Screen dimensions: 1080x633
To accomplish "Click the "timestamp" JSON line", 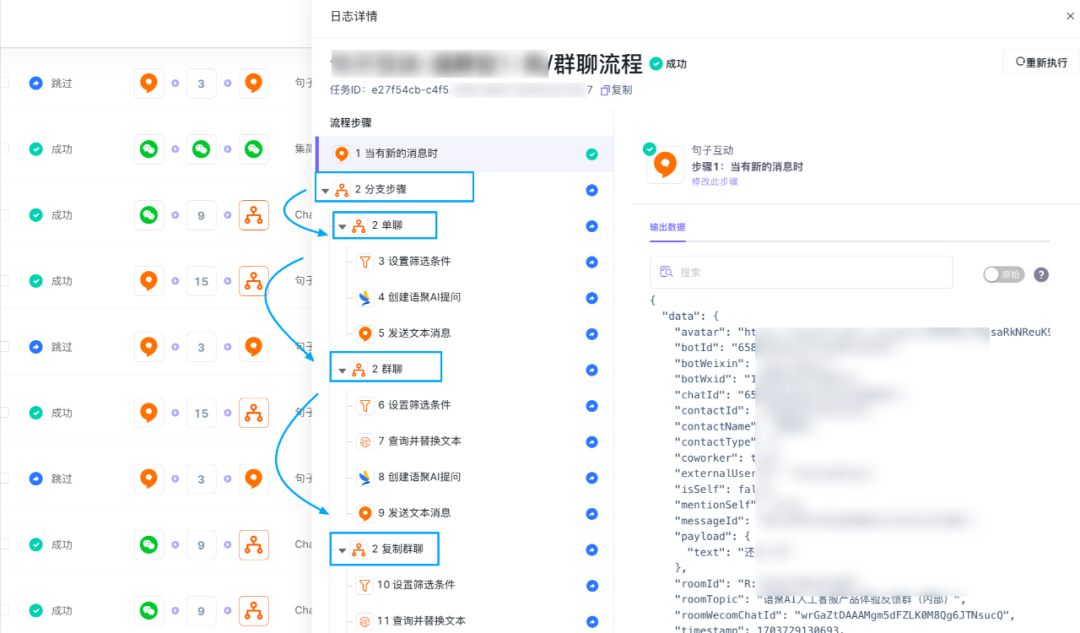I will (x=759, y=629).
